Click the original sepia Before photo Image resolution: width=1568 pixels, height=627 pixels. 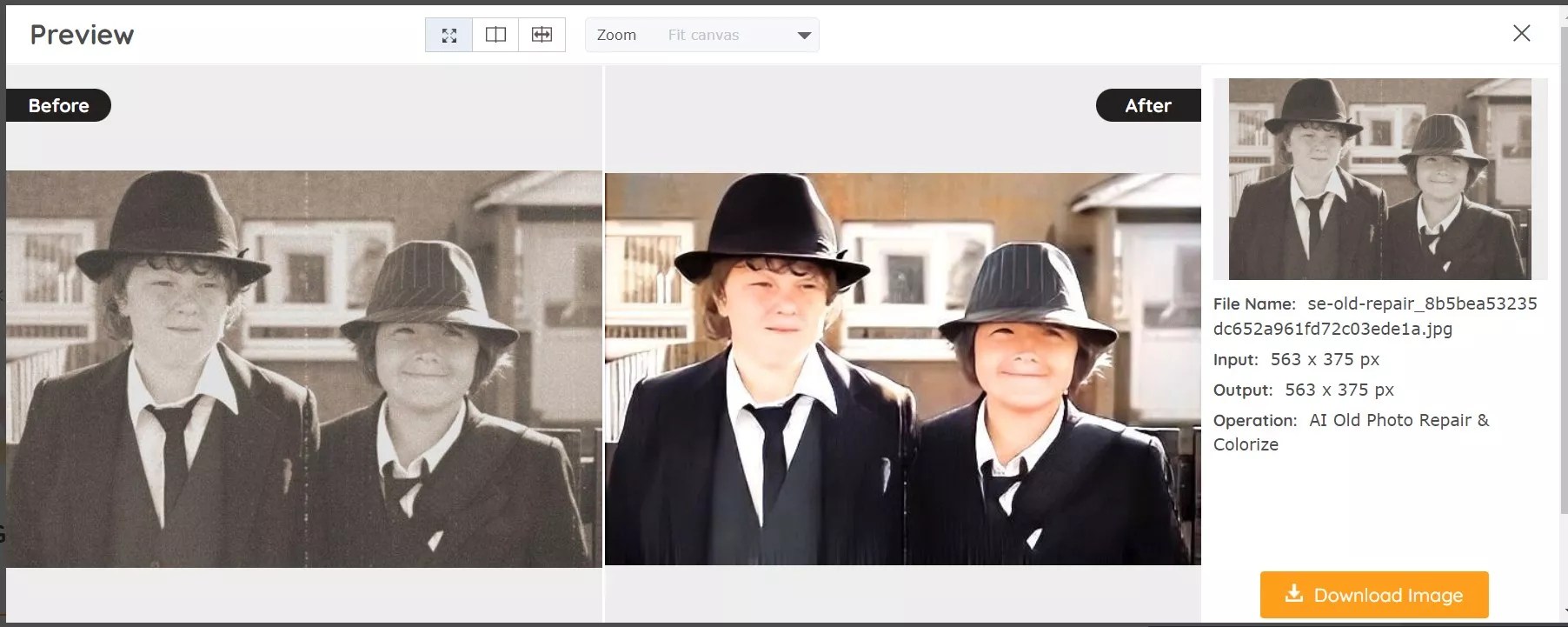pos(304,369)
